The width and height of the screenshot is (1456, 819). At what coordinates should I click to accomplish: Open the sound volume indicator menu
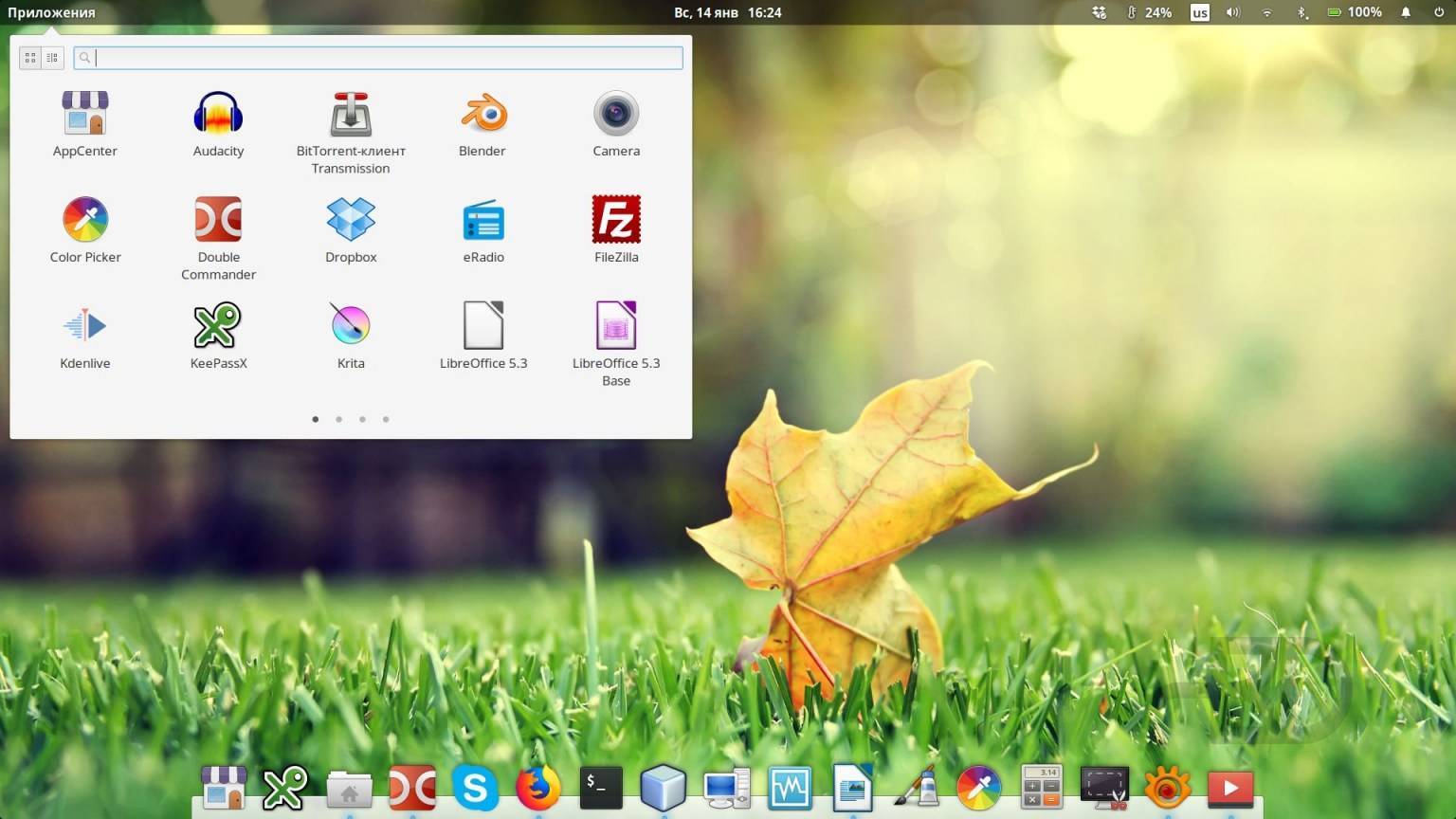(1232, 12)
